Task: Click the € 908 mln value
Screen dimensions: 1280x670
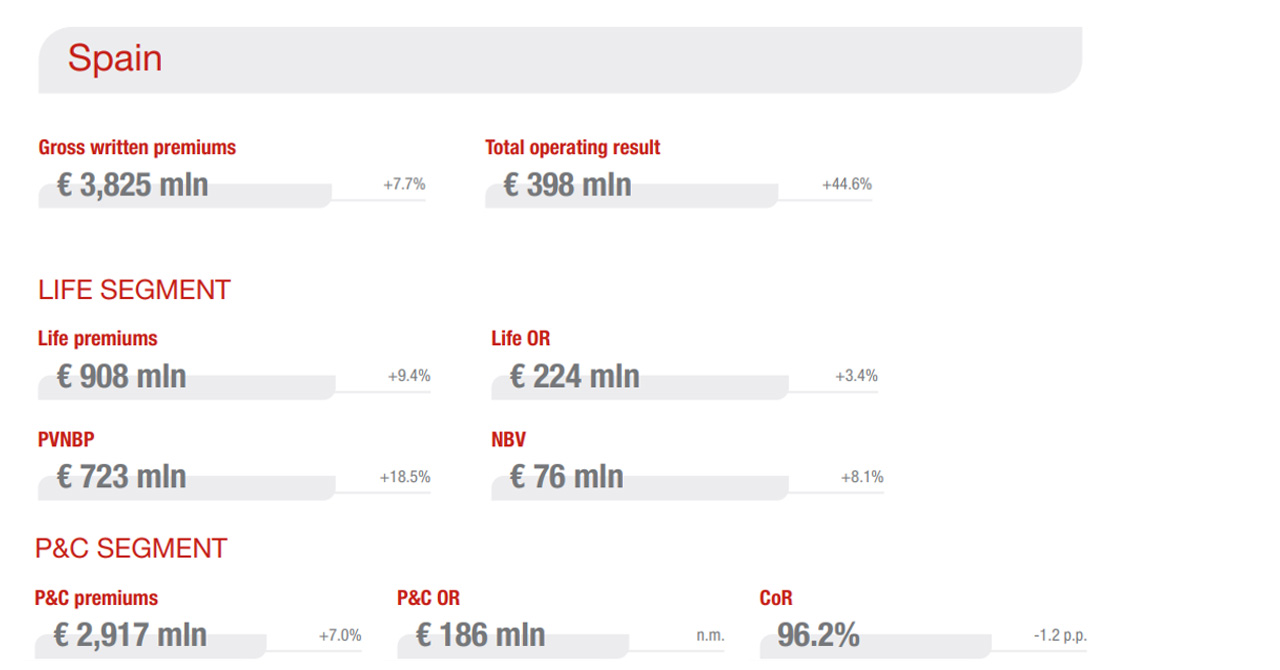Action: [121, 377]
